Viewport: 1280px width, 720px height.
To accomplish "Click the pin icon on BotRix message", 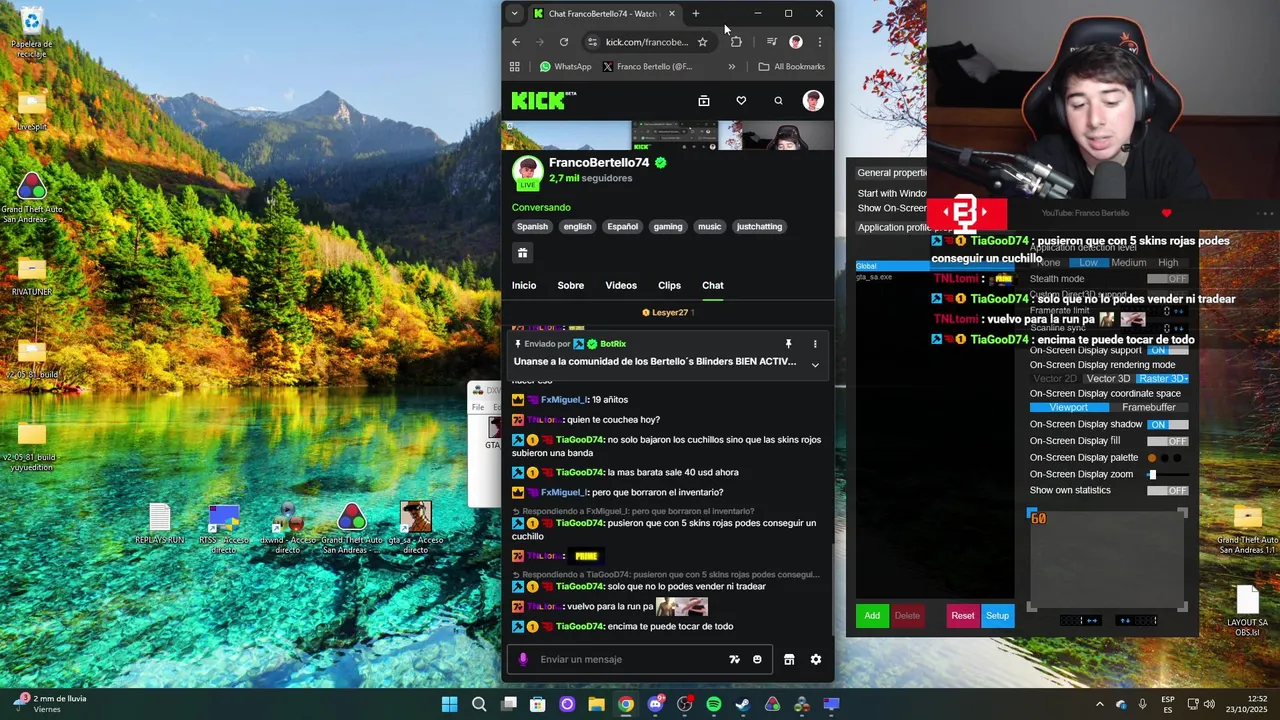I will [x=788, y=344].
